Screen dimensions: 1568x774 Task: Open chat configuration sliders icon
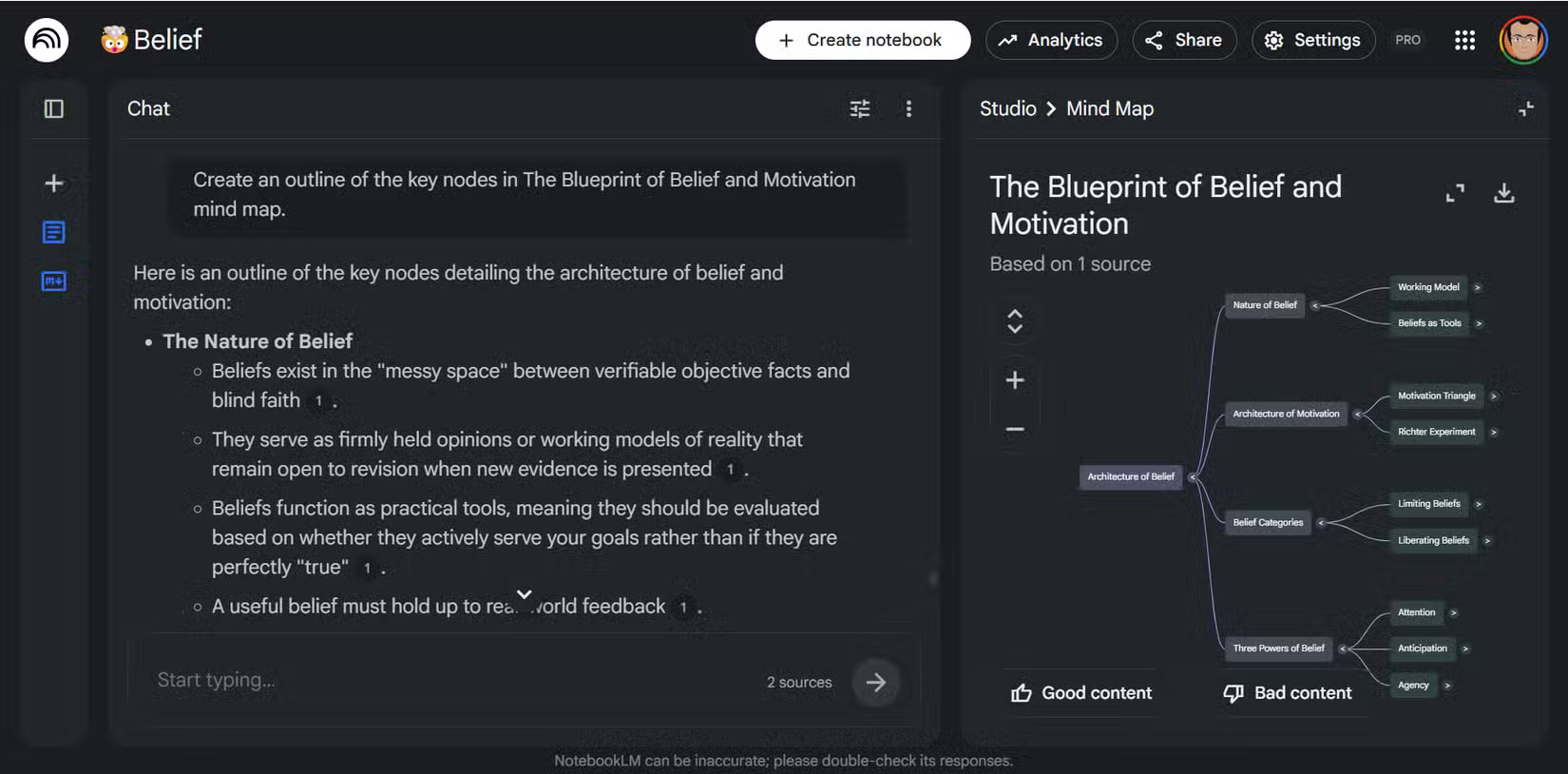point(859,109)
